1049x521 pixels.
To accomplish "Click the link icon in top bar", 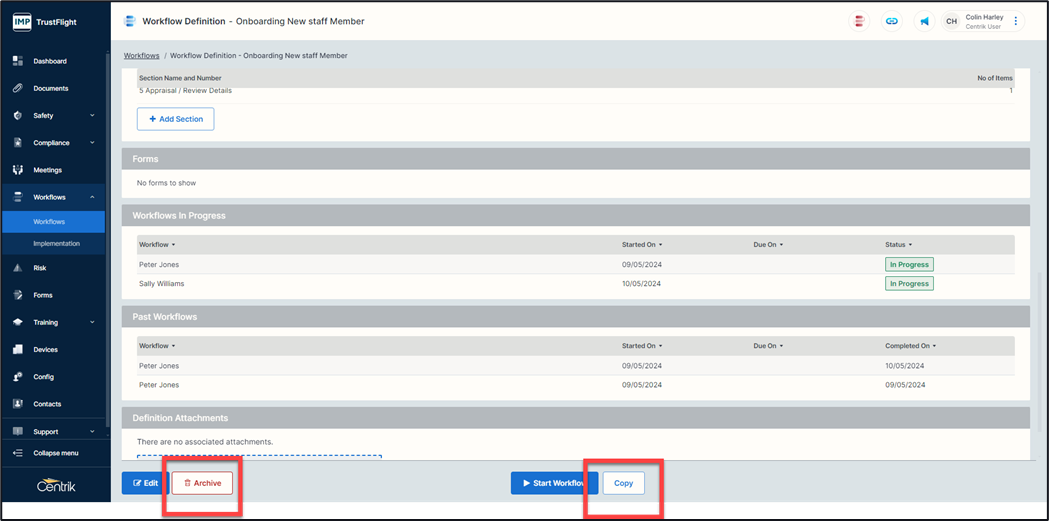I will point(892,21).
